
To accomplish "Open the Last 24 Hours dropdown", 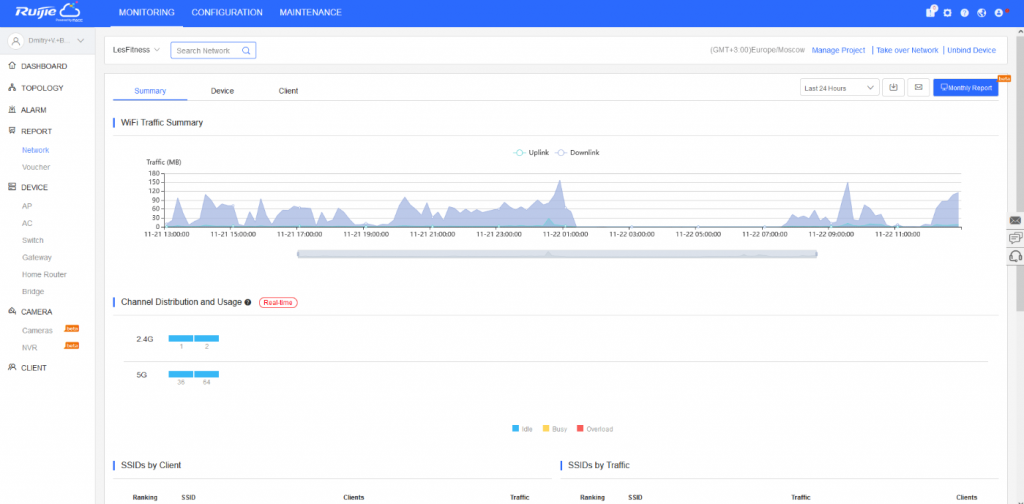I will tap(840, 88).
